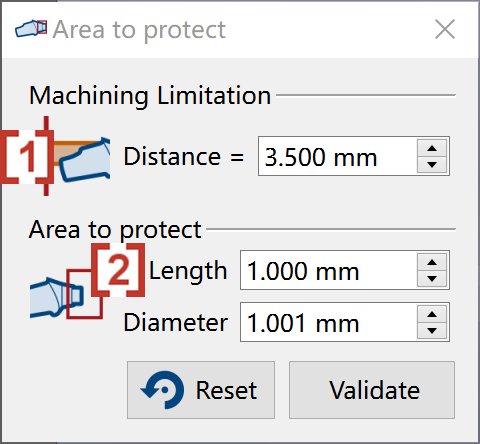Viewport: 480px width, 444px height.
Task: Click the Machining Limitation section heading
Action: click(x=150, y=96)
